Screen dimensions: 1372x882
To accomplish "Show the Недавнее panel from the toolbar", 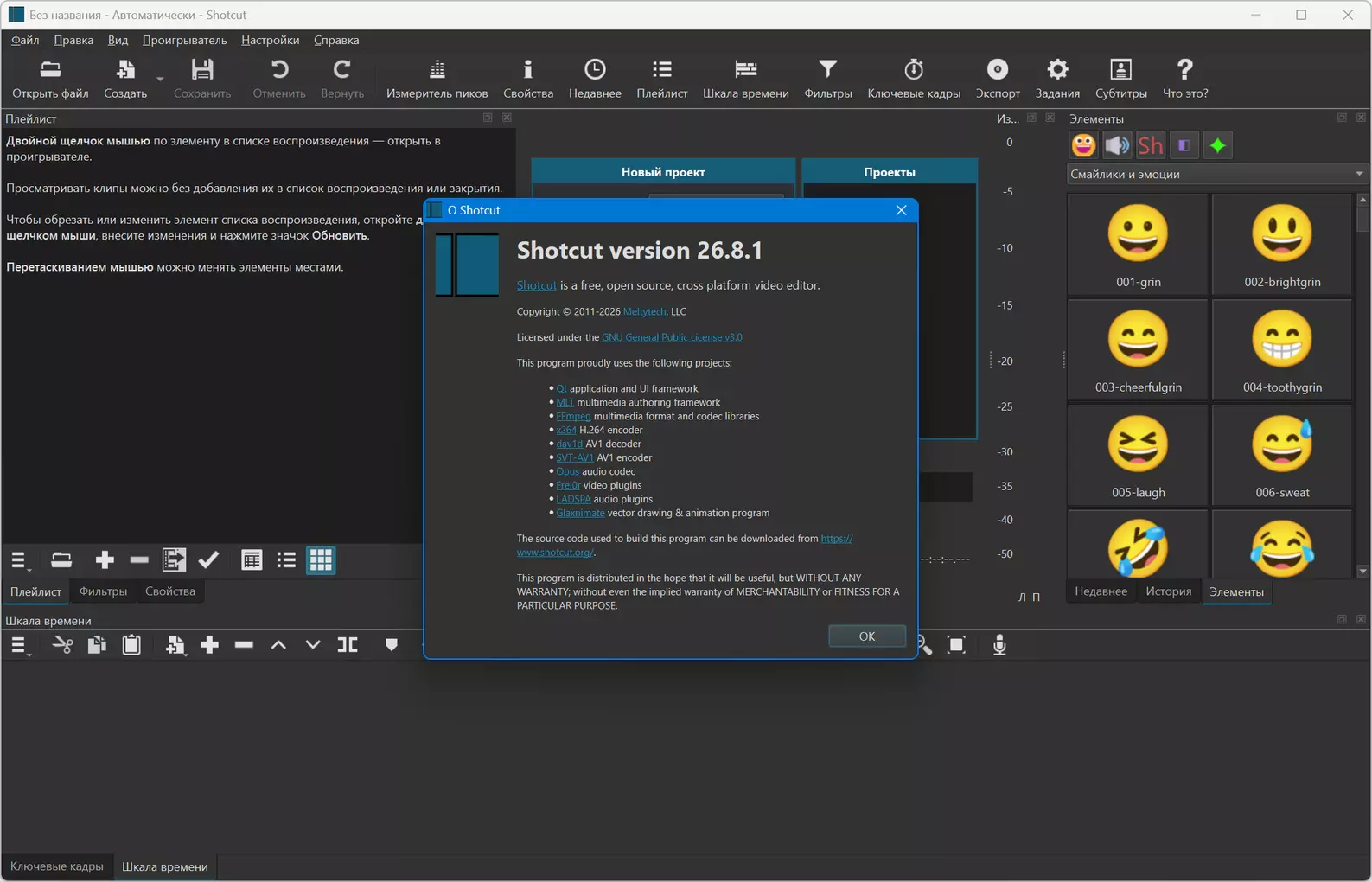I will pyautogui.click(x=595, y=78).
